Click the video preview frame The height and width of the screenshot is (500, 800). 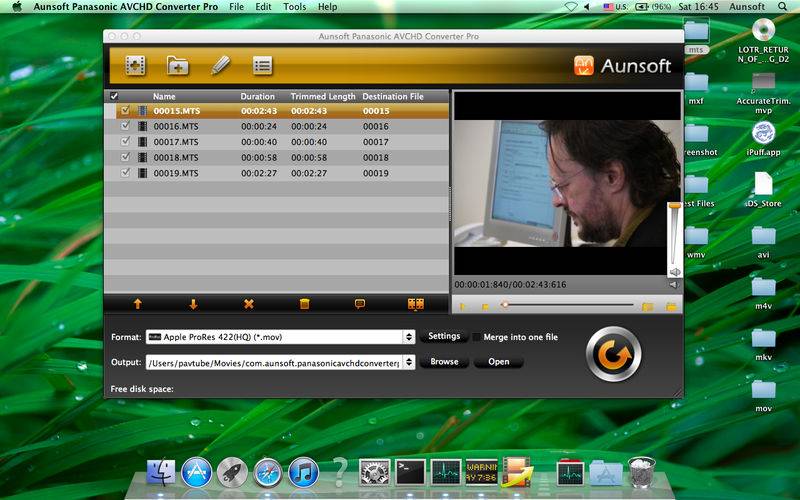point(567,184)
